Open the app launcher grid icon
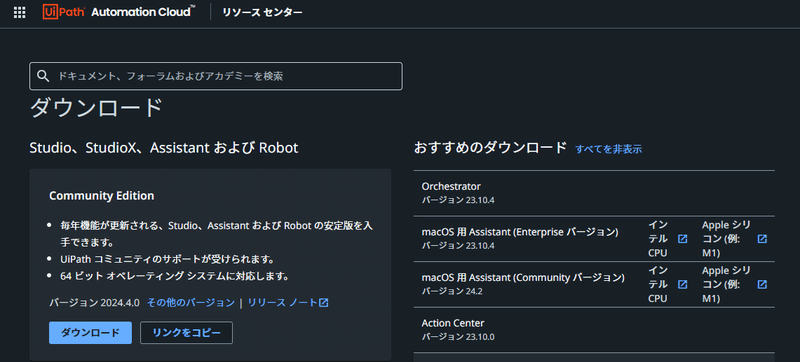Screen dimensions: 800x362 [19, 13]
